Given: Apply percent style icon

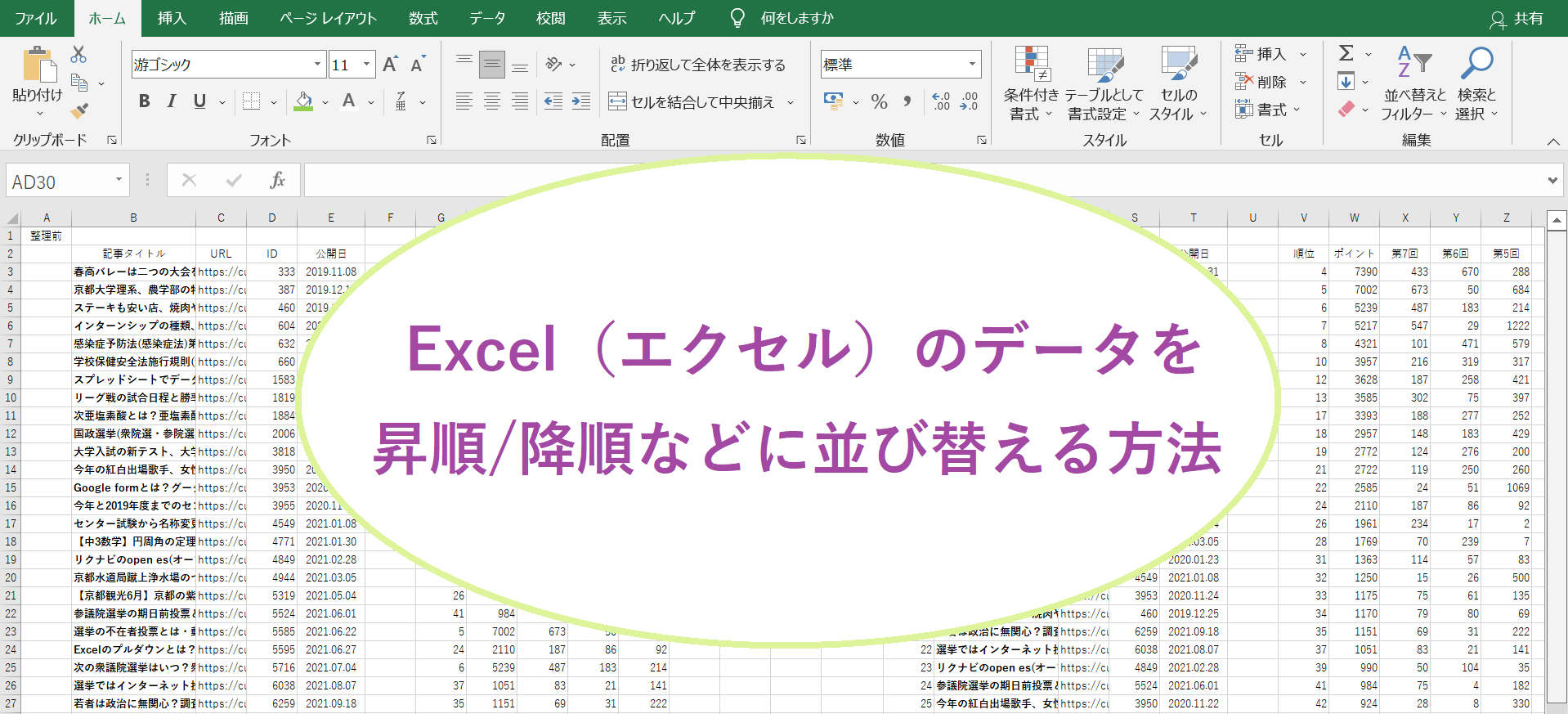Looking at the screenshot, I should (880, 101).
